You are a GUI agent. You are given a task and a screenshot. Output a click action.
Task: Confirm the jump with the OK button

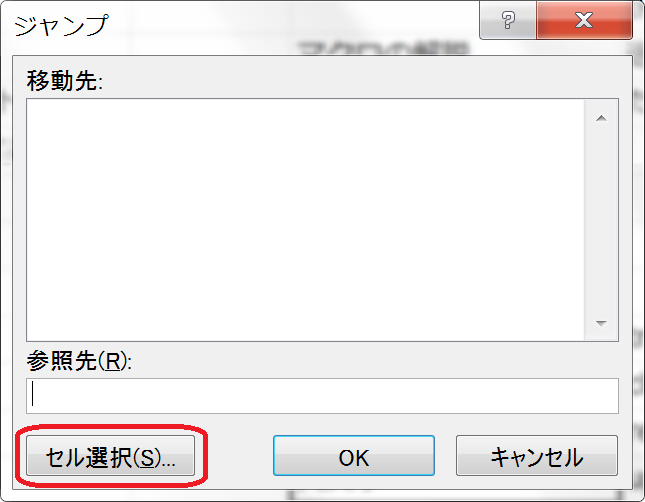tap(354, 456)
